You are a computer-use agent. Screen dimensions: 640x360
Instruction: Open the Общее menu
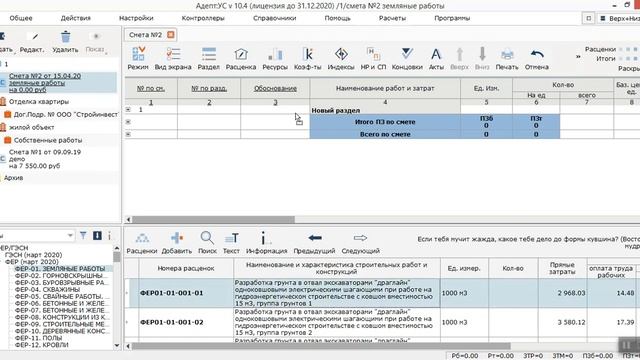(21, 18)
